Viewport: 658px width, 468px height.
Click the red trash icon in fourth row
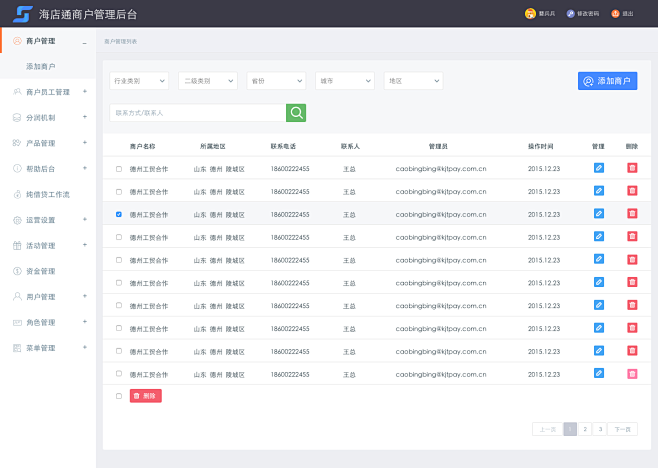coord(632,237)
